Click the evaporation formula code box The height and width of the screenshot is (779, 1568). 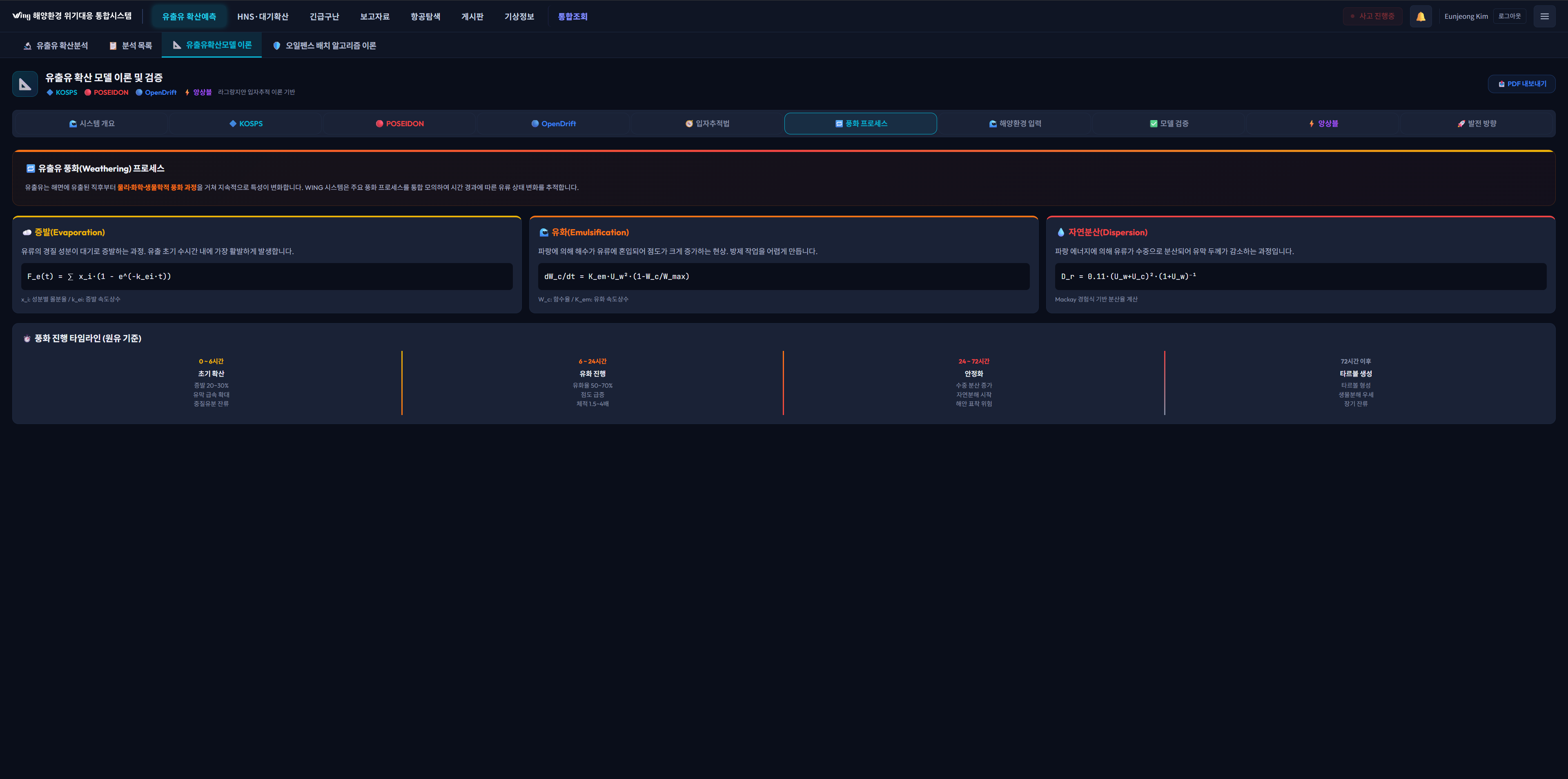[x=267, y=277]
